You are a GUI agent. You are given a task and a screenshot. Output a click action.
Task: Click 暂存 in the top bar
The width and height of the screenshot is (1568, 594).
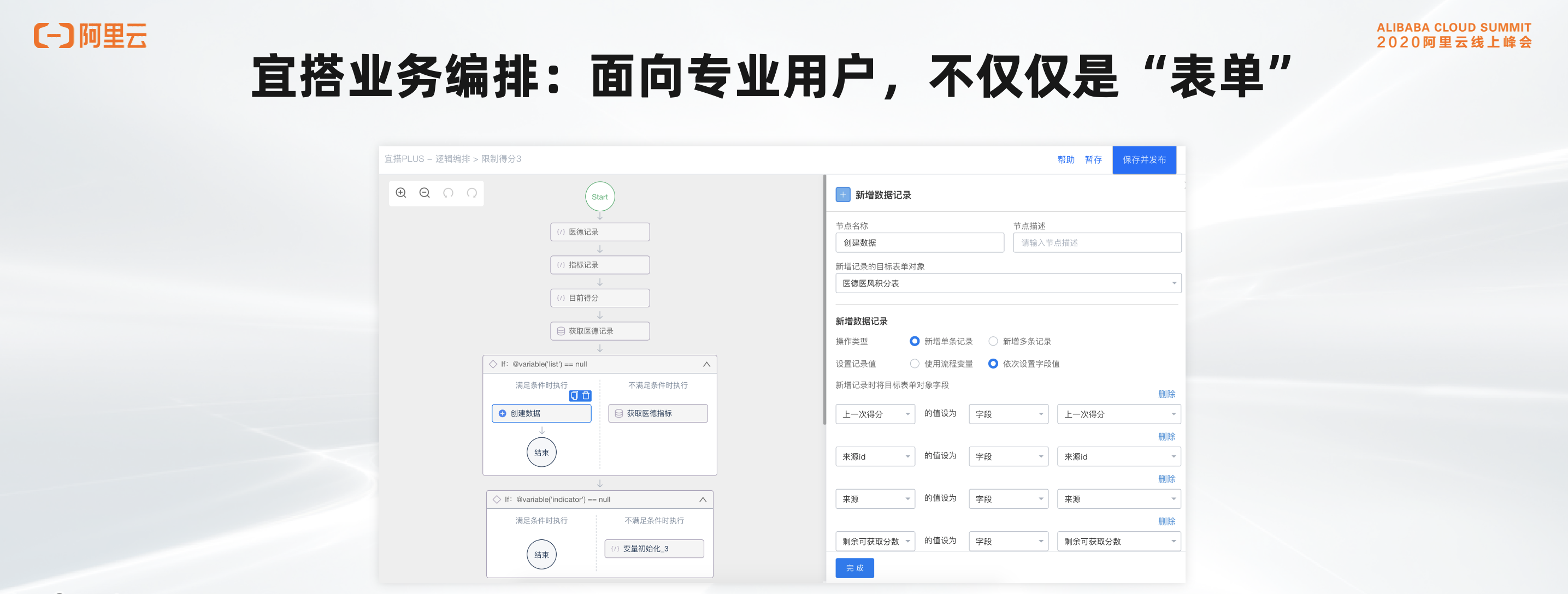tap(1093, 160)
